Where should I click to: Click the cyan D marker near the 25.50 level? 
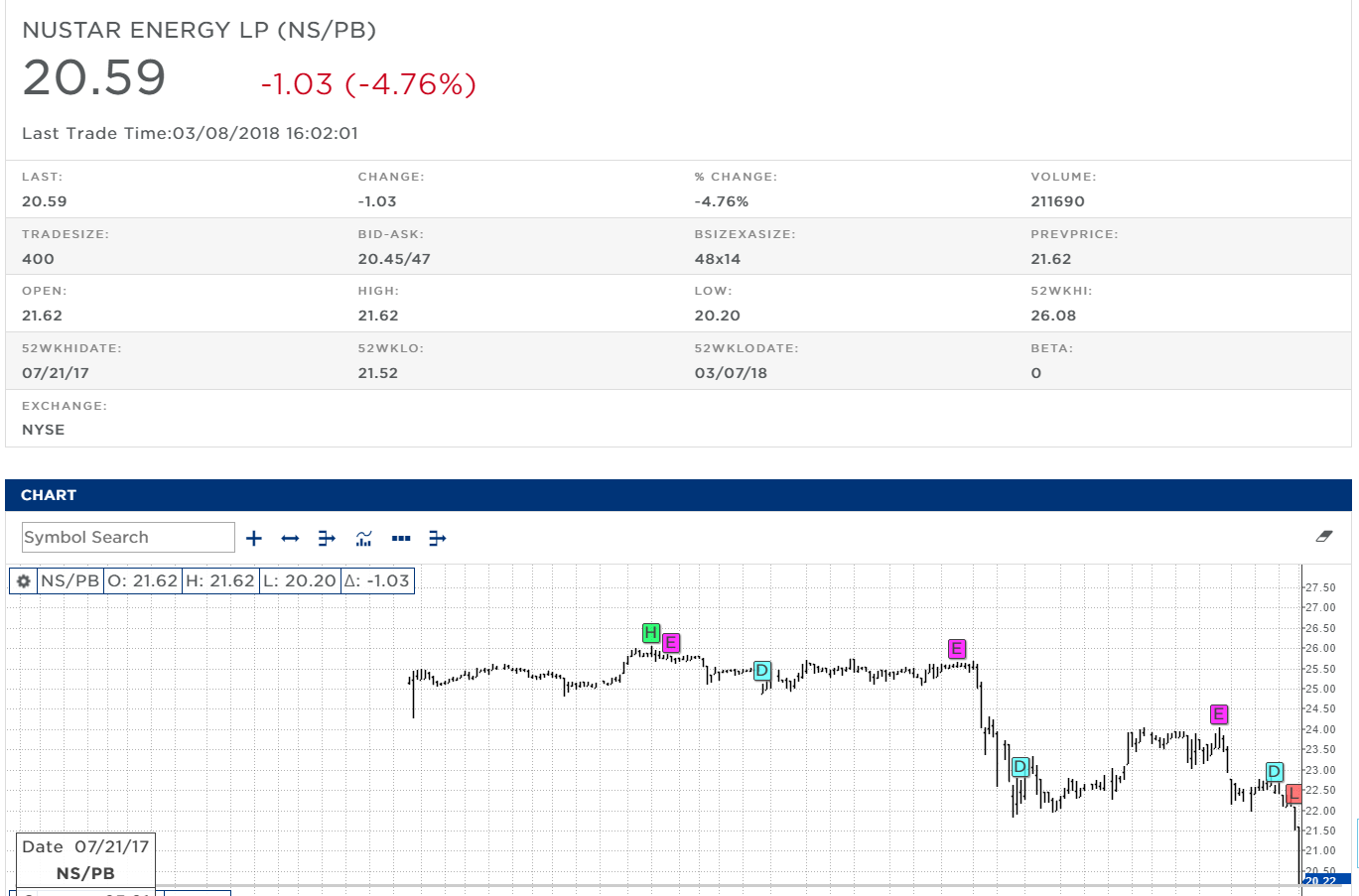point(762,671)
